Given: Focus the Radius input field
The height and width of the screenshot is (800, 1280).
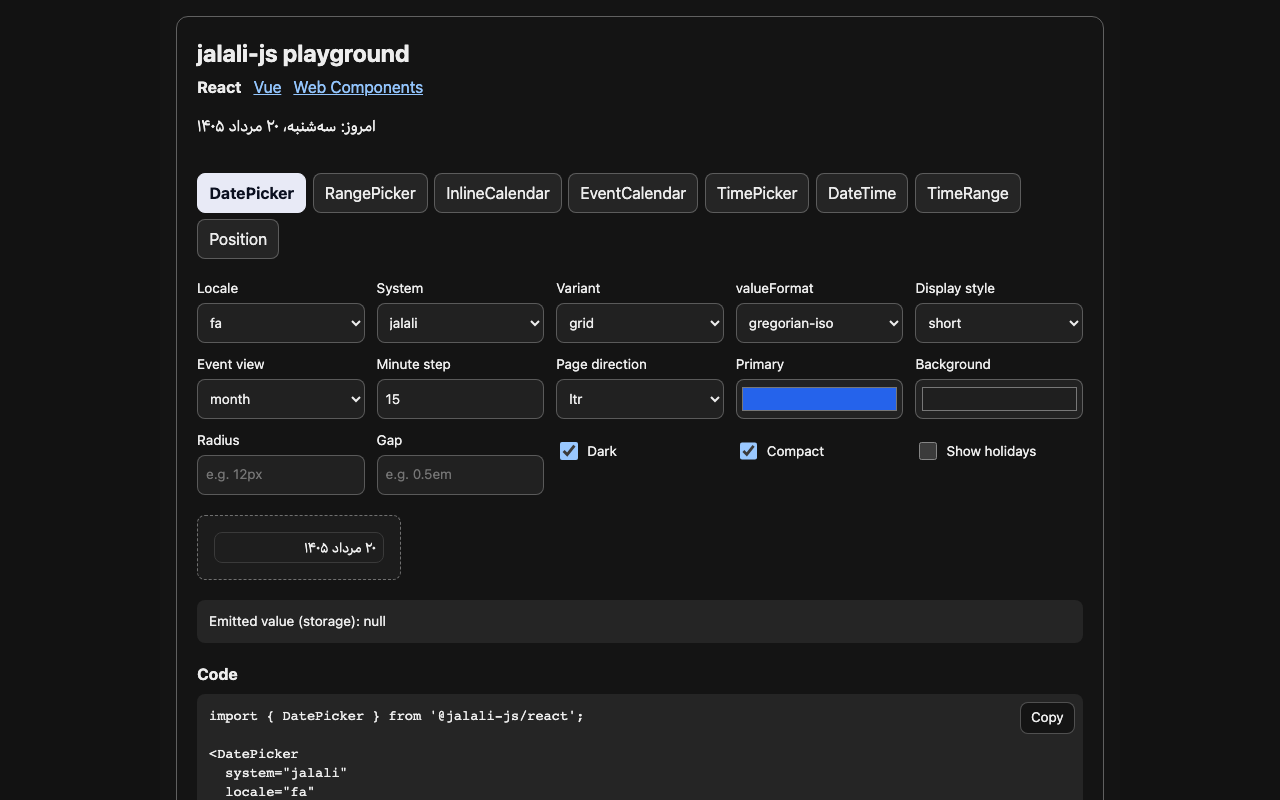Looking at the screenshot, I should pos(281,475).
